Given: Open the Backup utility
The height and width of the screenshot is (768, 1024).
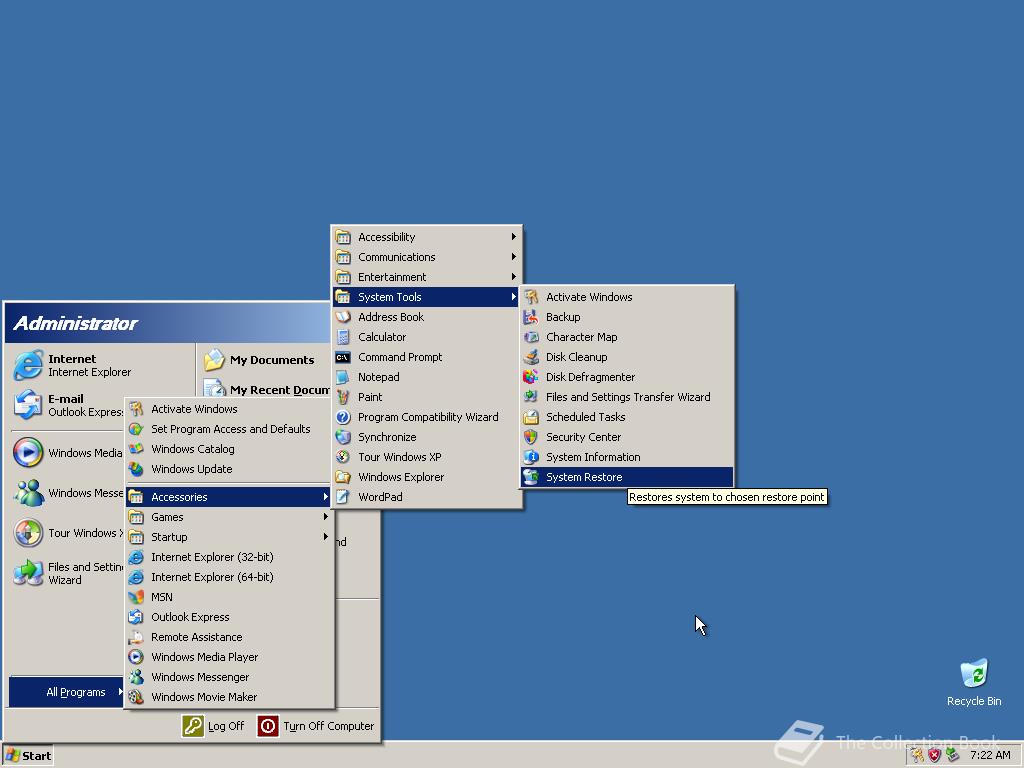Looking at the screenshot, I should click(565, 317).
